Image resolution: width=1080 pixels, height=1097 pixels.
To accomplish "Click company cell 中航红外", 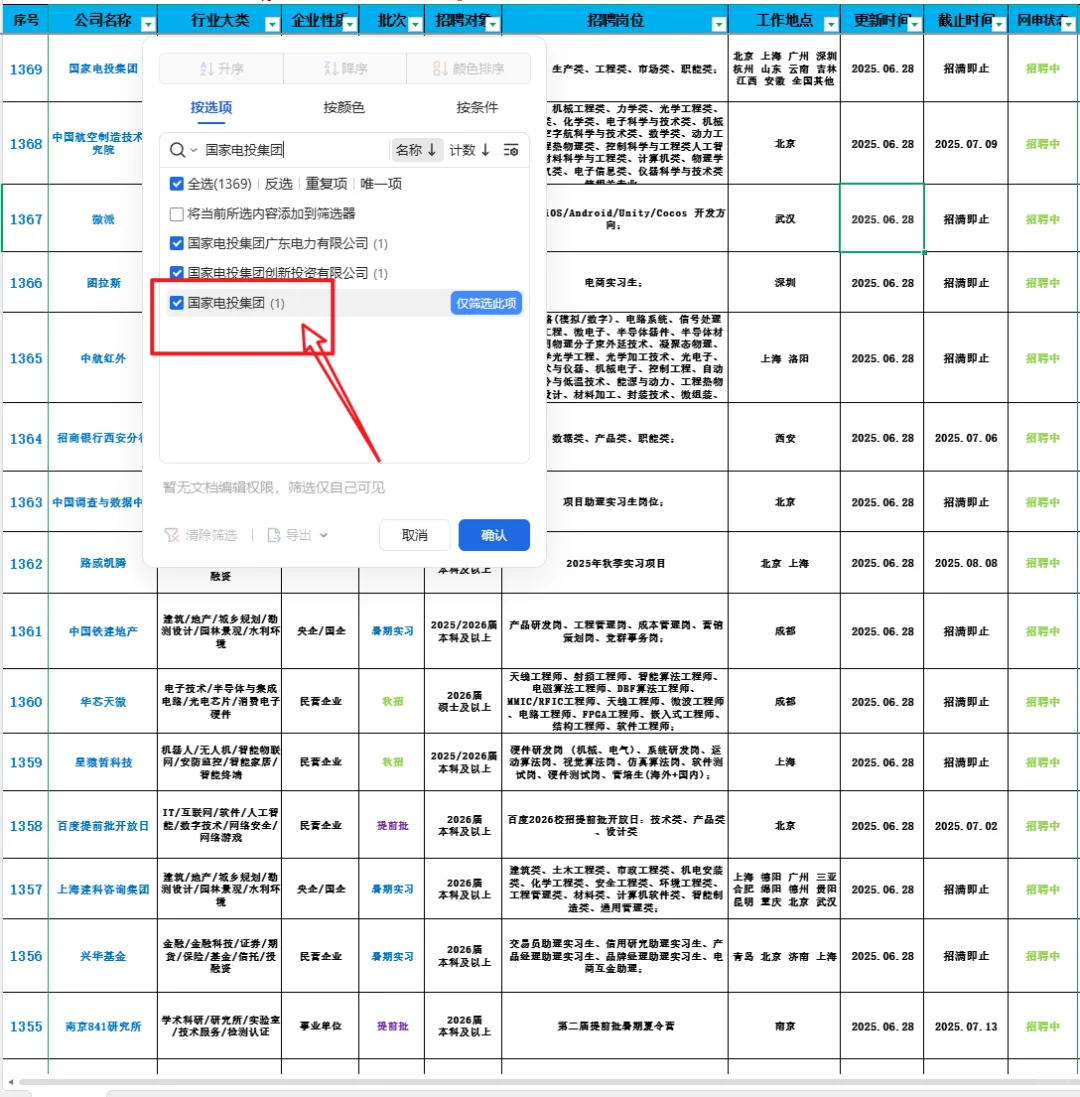I will point(103,358).
